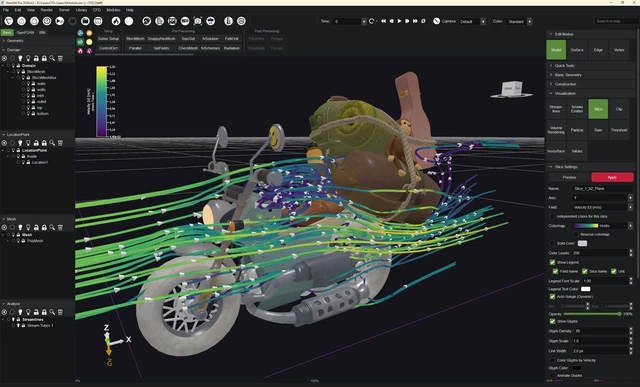
Task: Open the CFD menu
Action: (97, 10)
